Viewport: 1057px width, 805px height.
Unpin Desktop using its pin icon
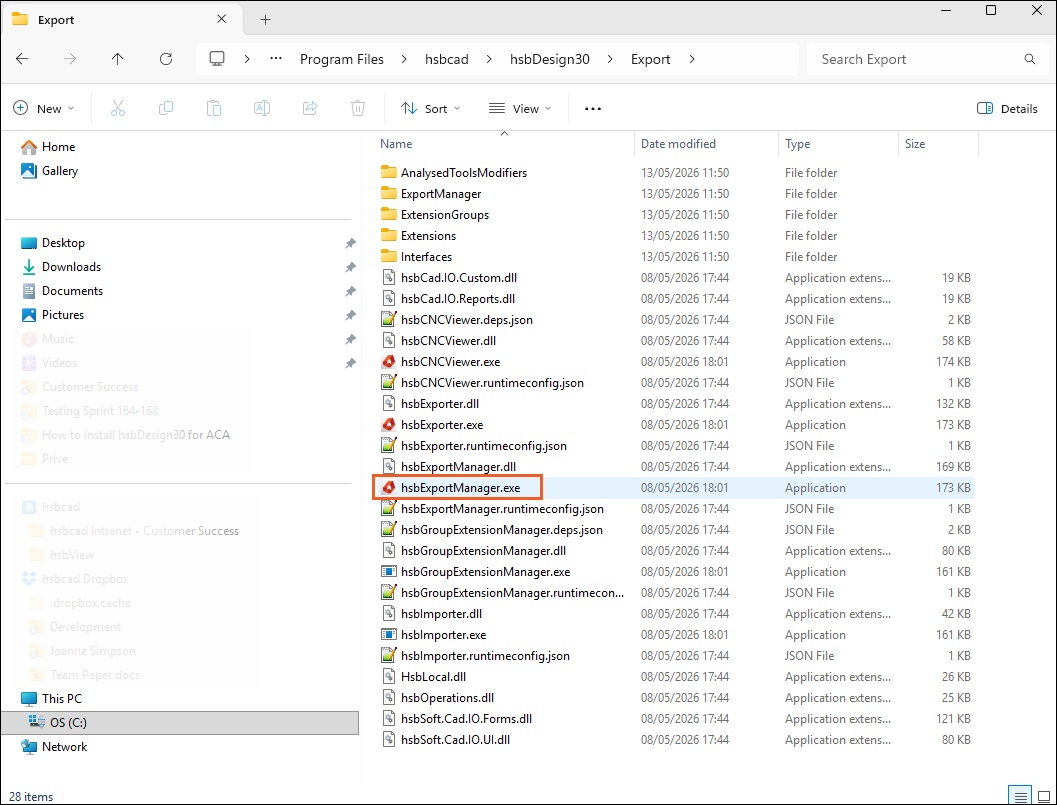(x=351, y=243)
